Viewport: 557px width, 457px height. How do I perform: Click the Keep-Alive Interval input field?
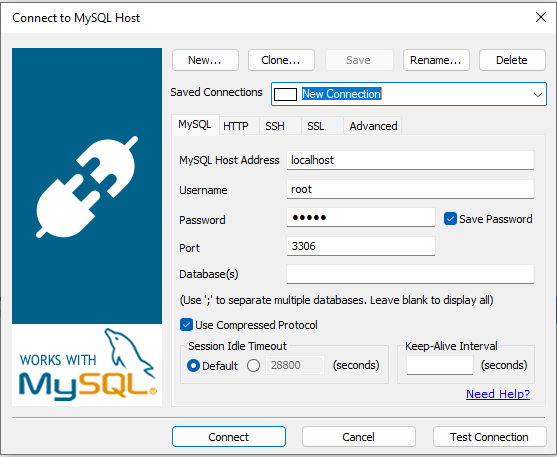click(440, 365)
